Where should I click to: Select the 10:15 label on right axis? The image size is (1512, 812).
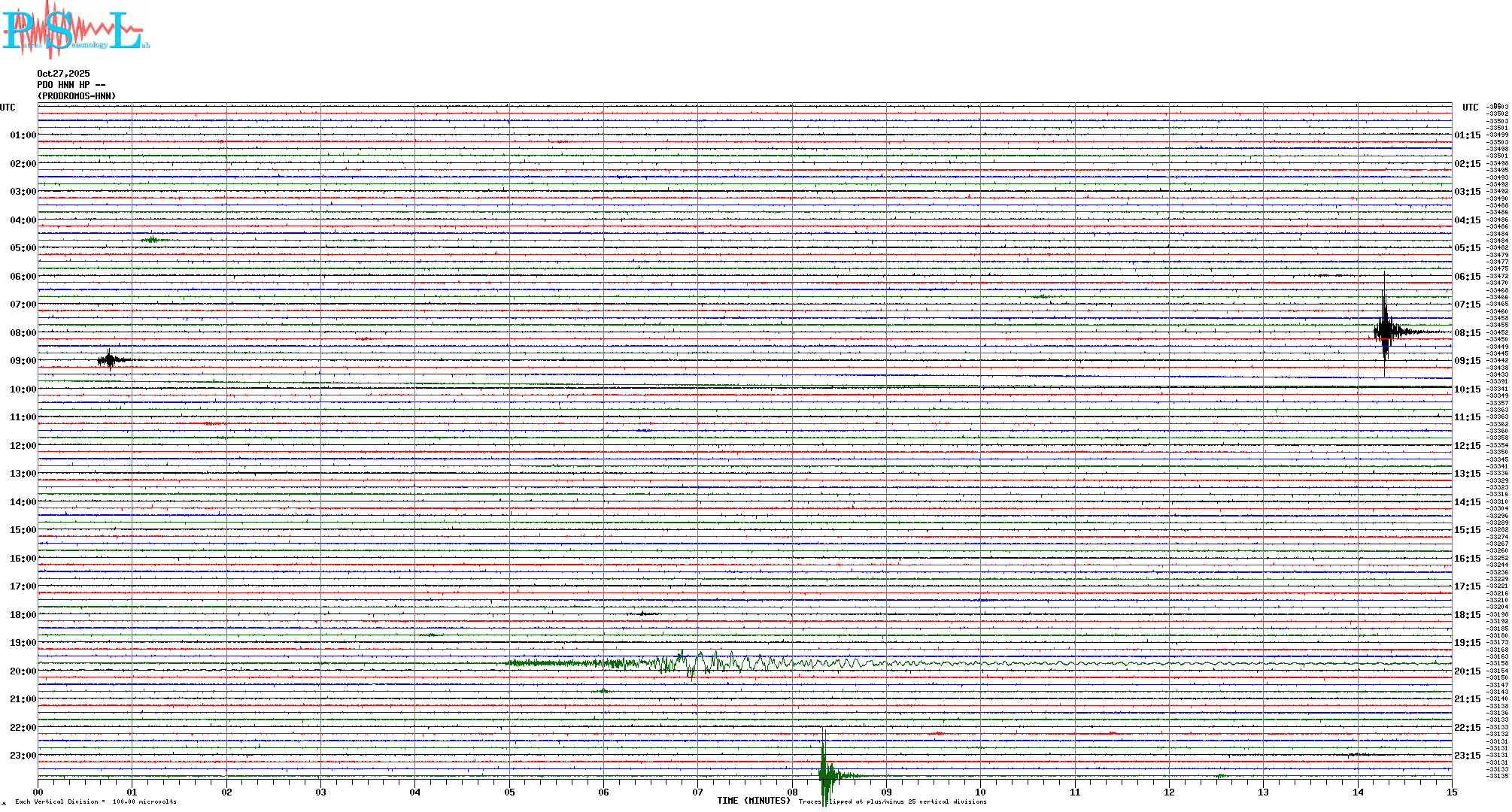[1467, 389]
